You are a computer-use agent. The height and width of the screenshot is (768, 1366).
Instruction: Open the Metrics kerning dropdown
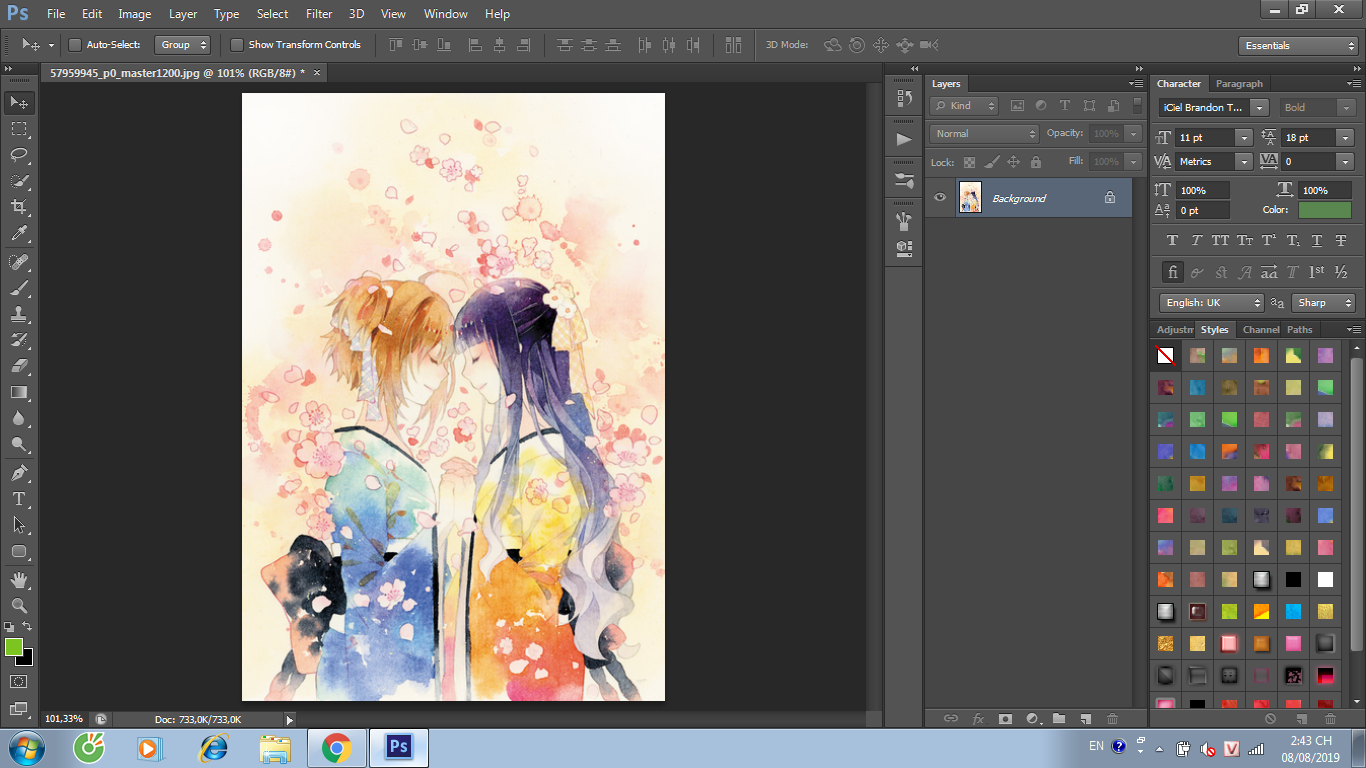tap(1243, 161)
